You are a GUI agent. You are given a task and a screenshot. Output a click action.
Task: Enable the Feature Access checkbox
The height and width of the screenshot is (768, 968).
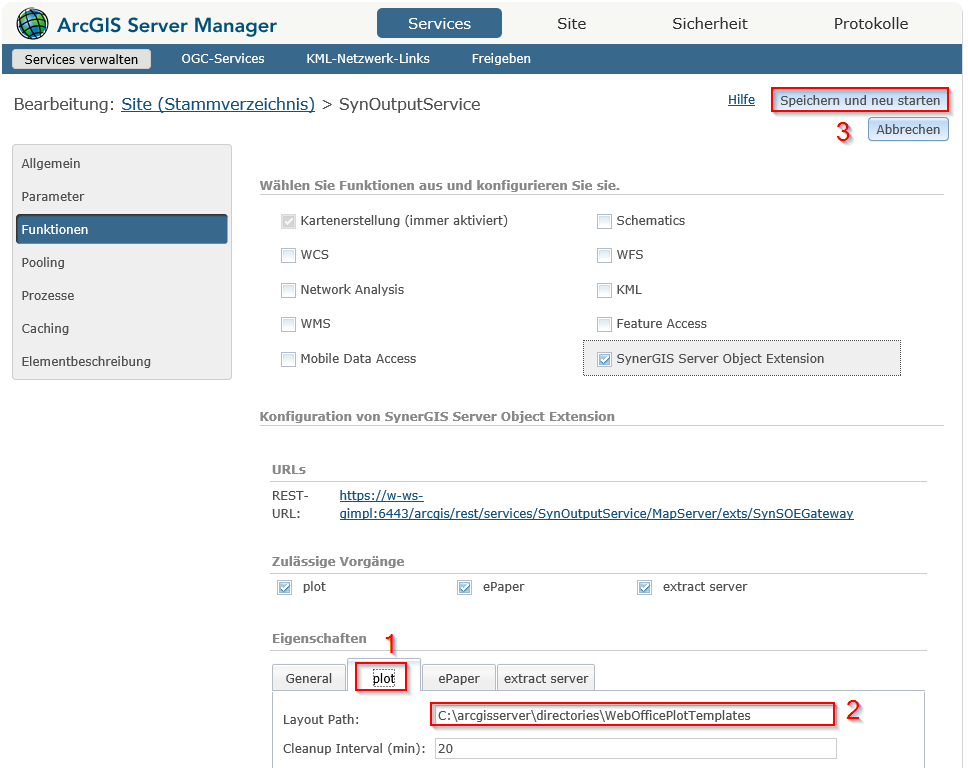point(604,324)
